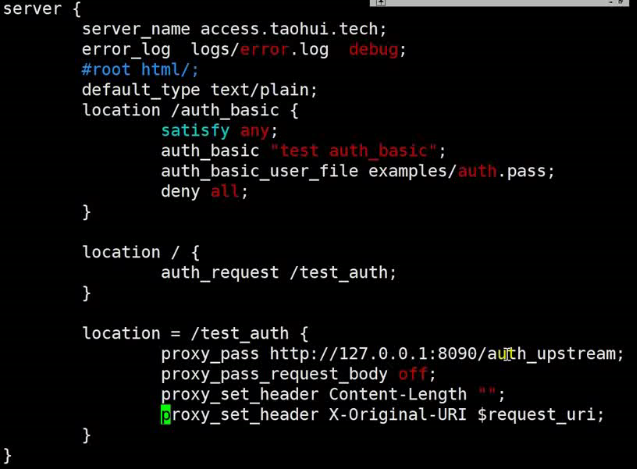Click 'error_log' directive text
Image resolution: width=637 pixels, height=469 pixels.
coord(126,50)
